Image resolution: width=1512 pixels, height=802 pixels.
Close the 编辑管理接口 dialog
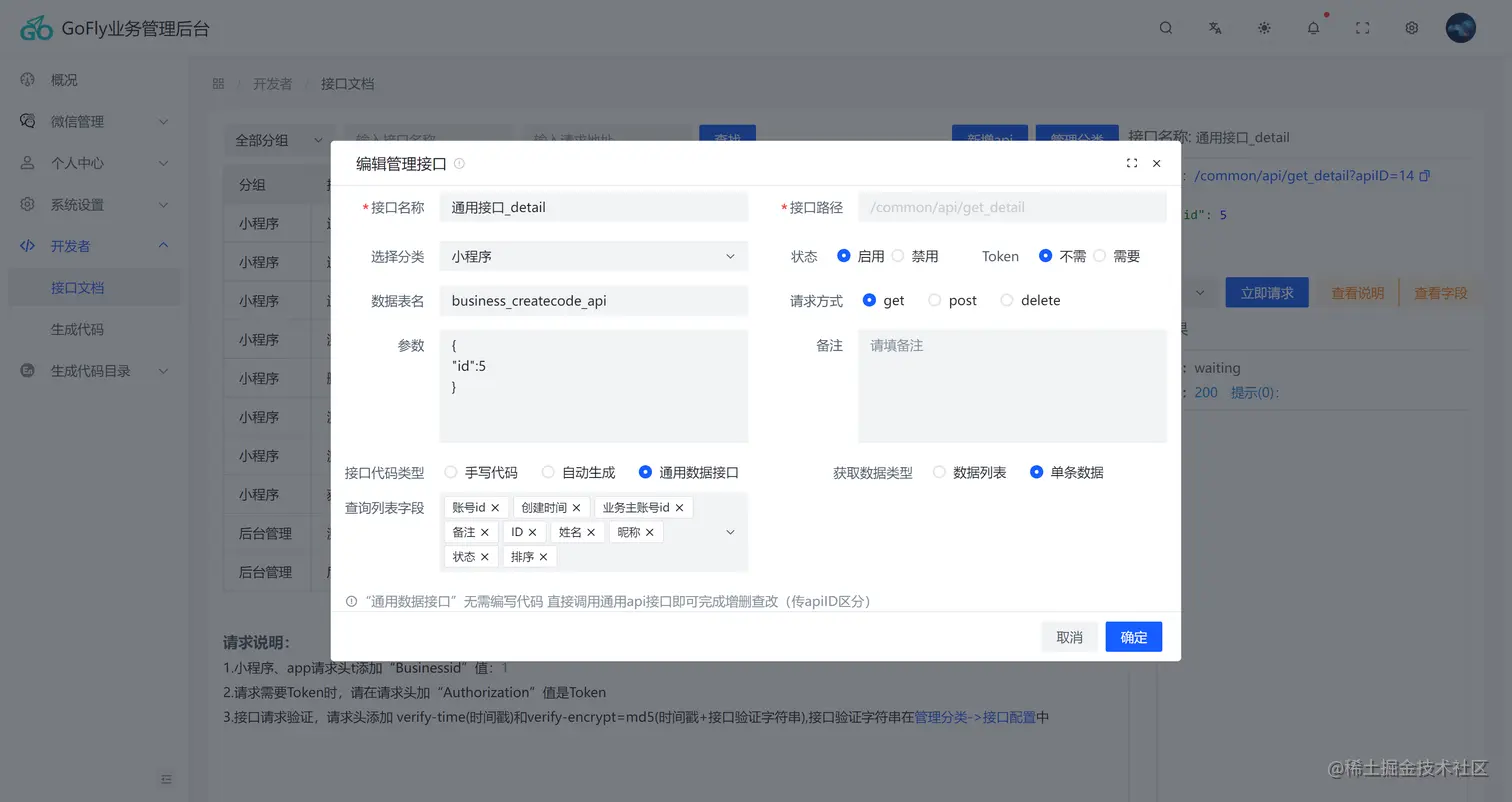(x=1157, y=163)
